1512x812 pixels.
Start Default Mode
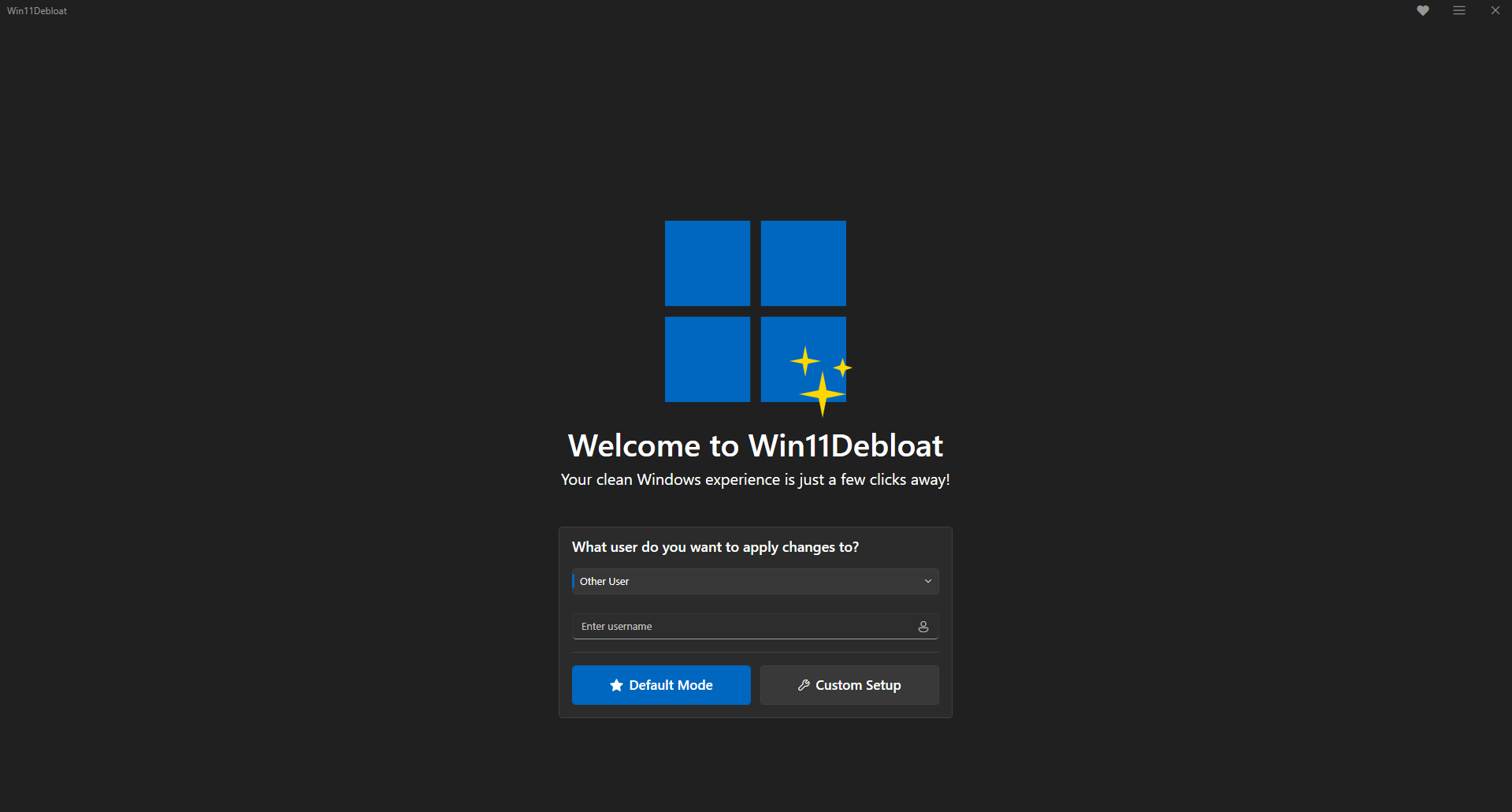pyautogui.click(x=661, y=684)
